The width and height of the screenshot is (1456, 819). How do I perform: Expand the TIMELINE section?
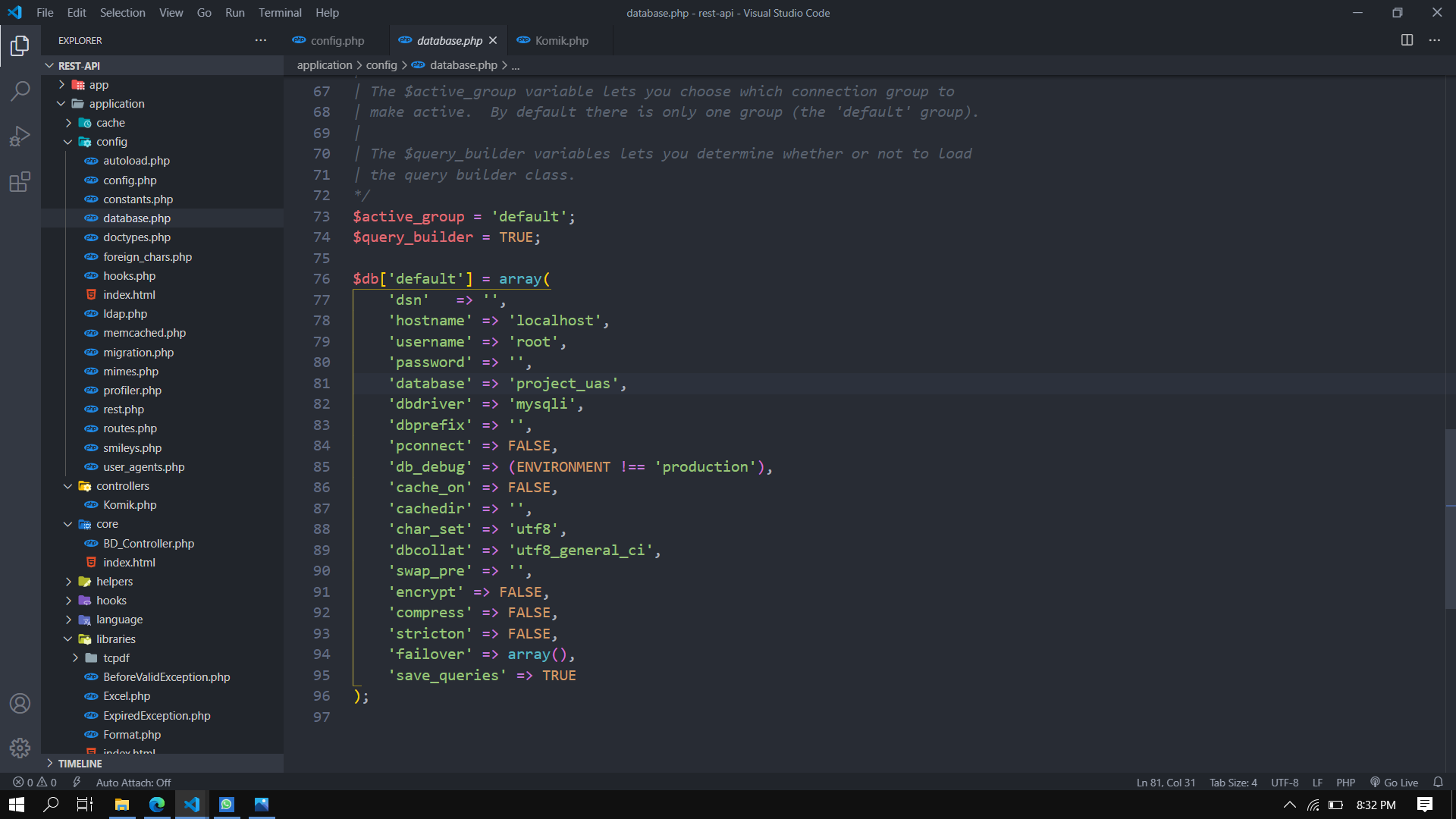coord(162,764)
